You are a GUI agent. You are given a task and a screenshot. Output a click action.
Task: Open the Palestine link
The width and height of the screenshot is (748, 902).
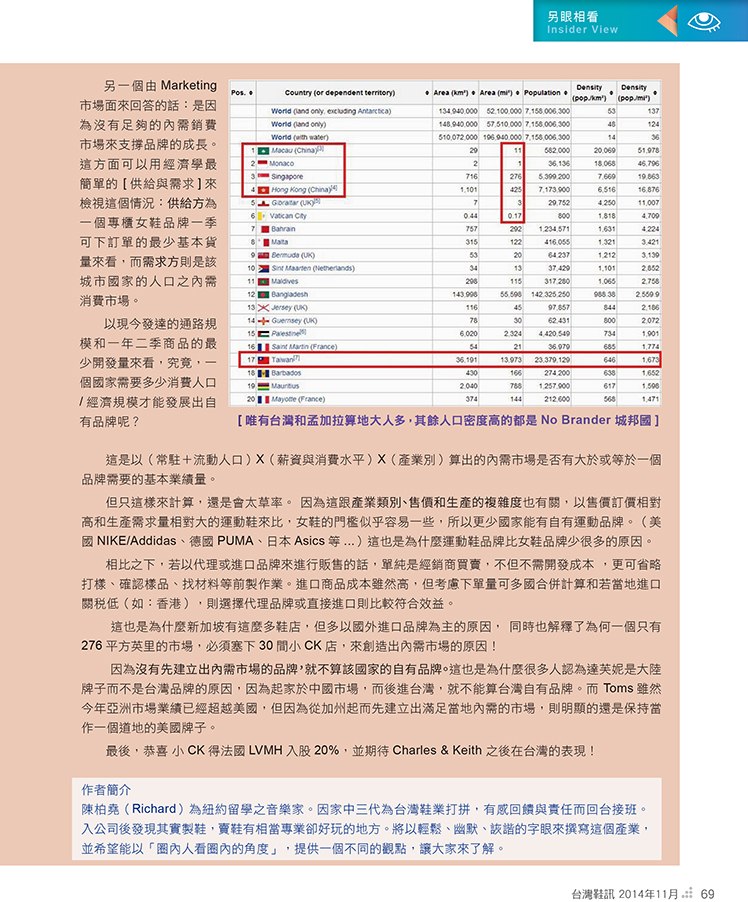285,334
